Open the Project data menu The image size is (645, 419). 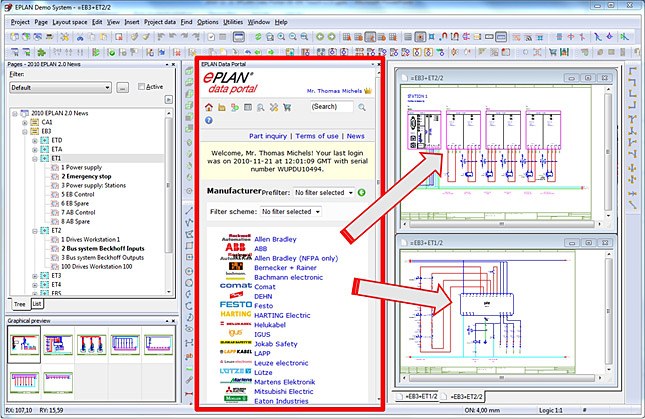[x=160, y=22]
